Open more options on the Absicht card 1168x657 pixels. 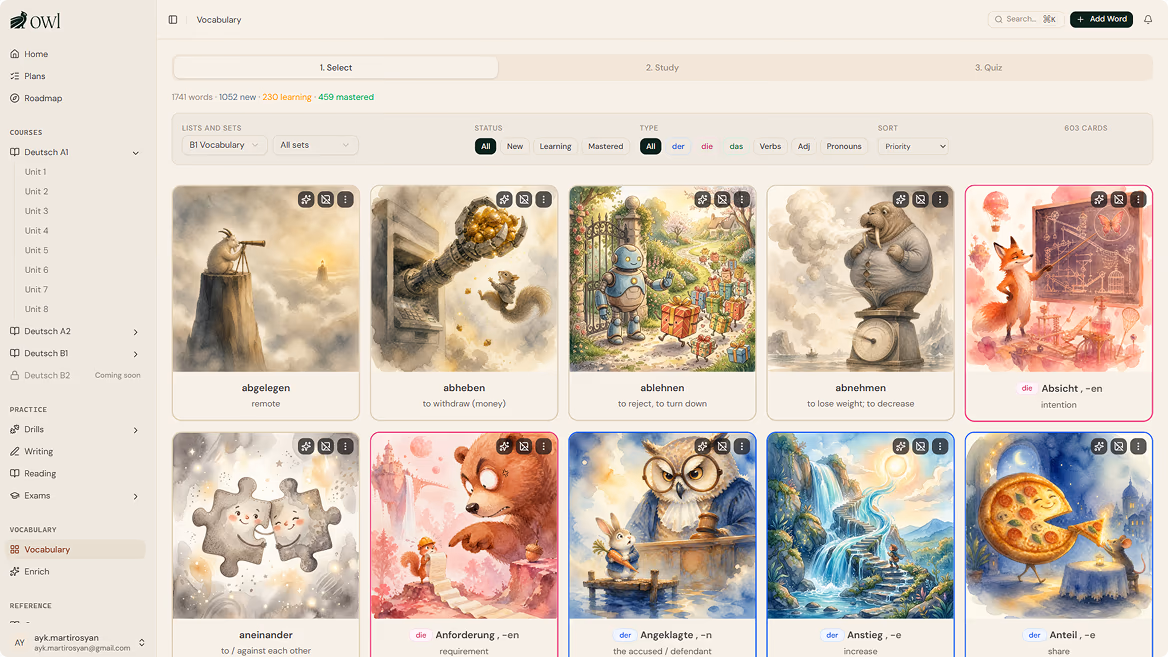coord(1138,200)
